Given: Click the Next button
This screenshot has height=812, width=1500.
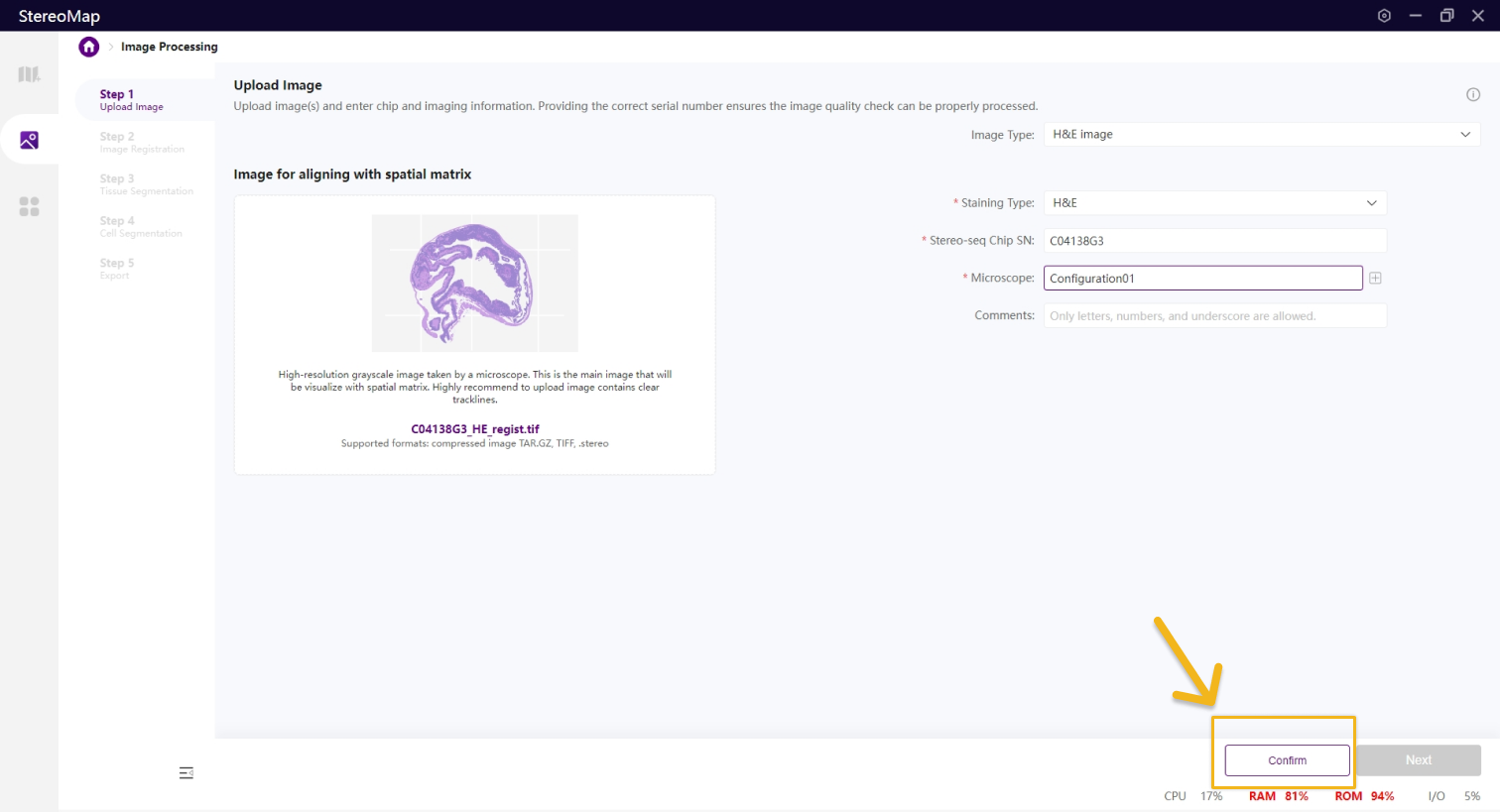Looking at the screenshot, I should coord(1418,760).
